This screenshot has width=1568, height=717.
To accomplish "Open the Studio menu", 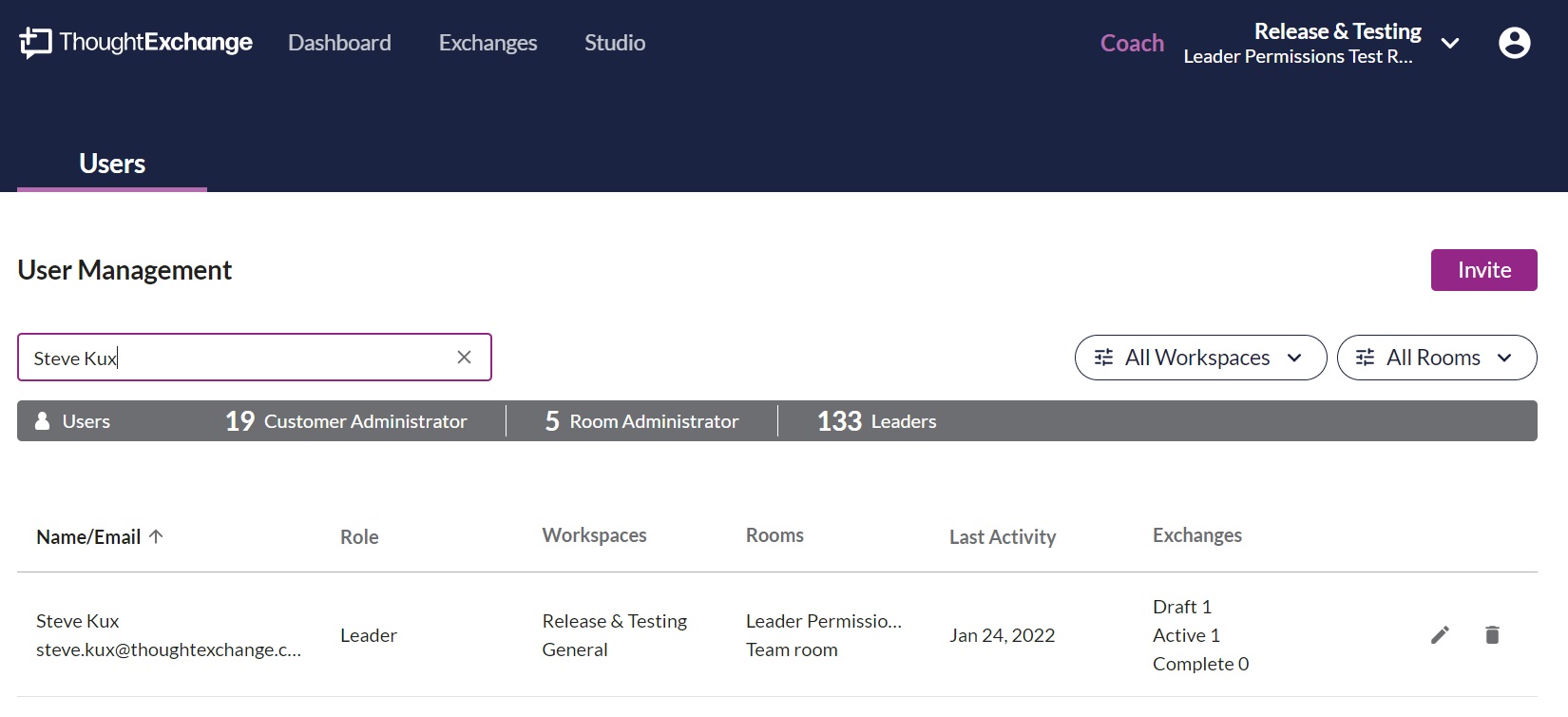I will (615, 43).
